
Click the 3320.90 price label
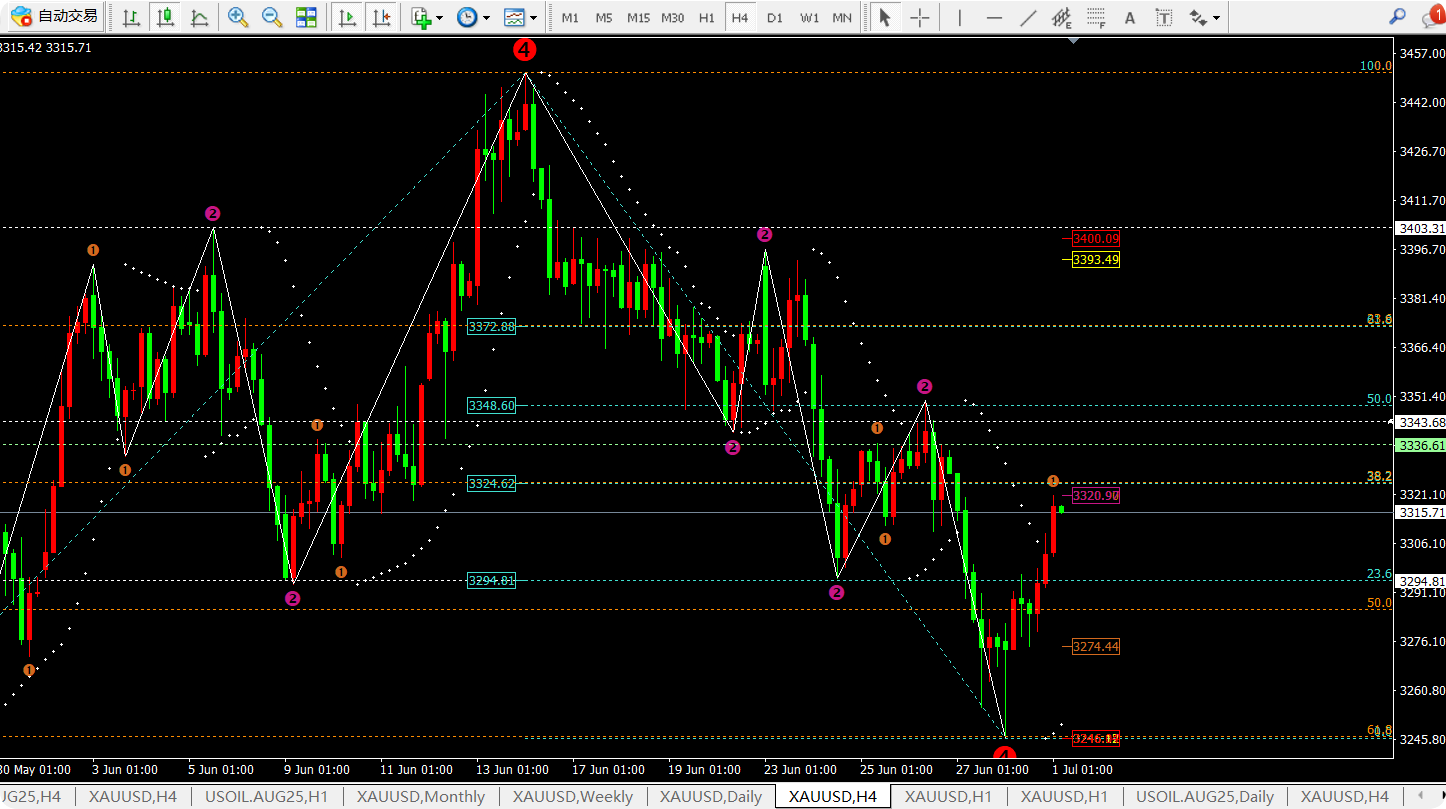pos(1095,496)
